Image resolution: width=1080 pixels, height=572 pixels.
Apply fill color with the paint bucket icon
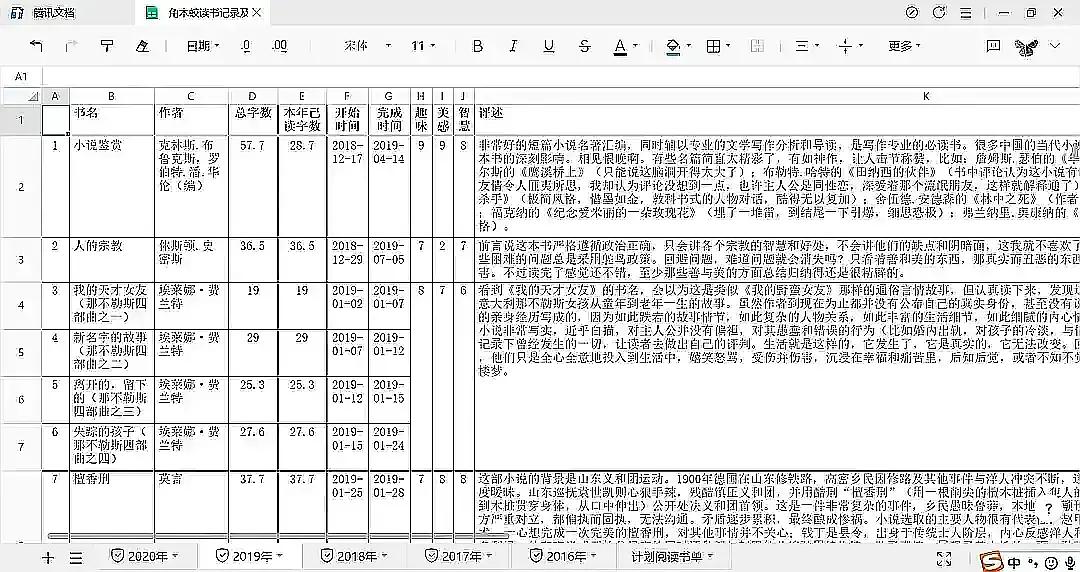tap(673, 46)
